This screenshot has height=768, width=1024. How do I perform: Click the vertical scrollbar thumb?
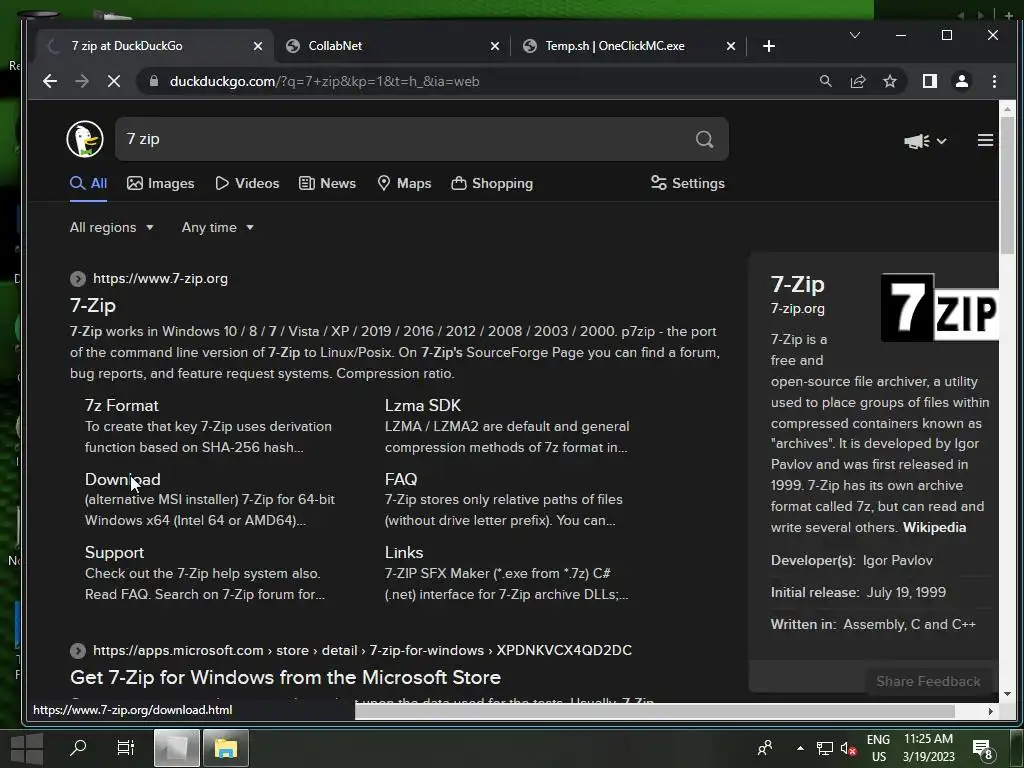pos(1007,185)
